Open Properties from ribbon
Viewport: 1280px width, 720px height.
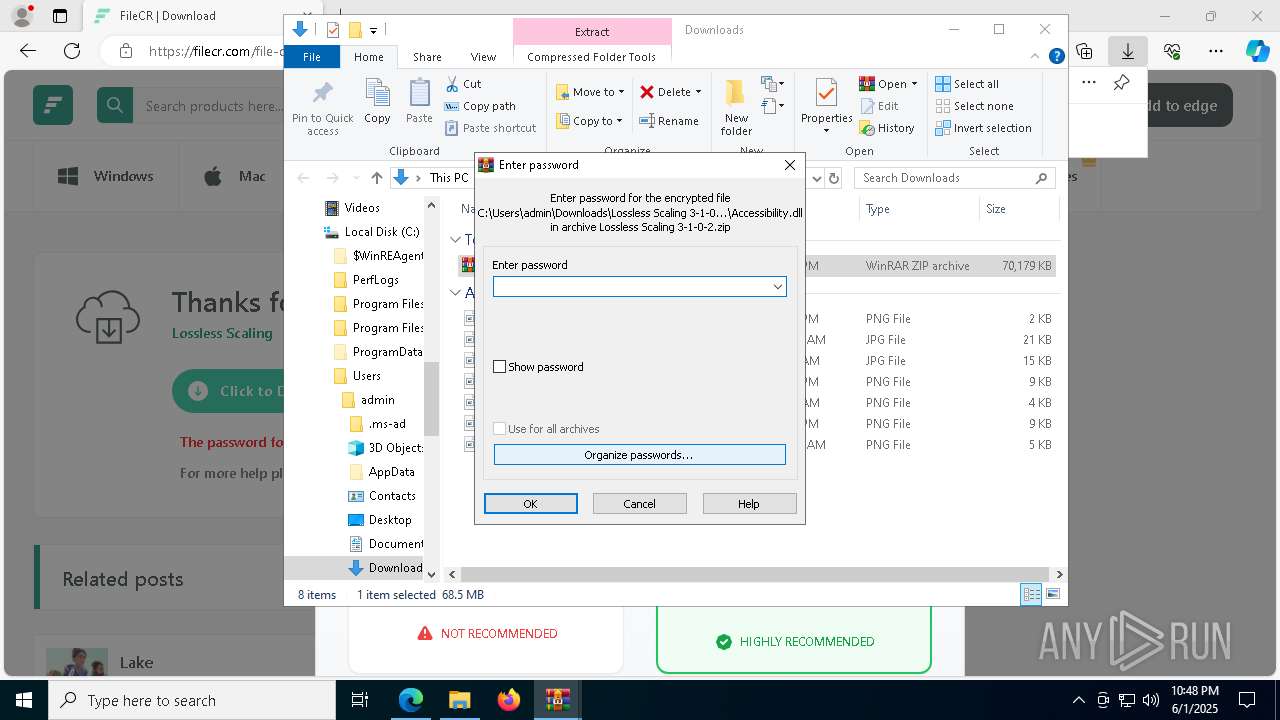[826, 106]
